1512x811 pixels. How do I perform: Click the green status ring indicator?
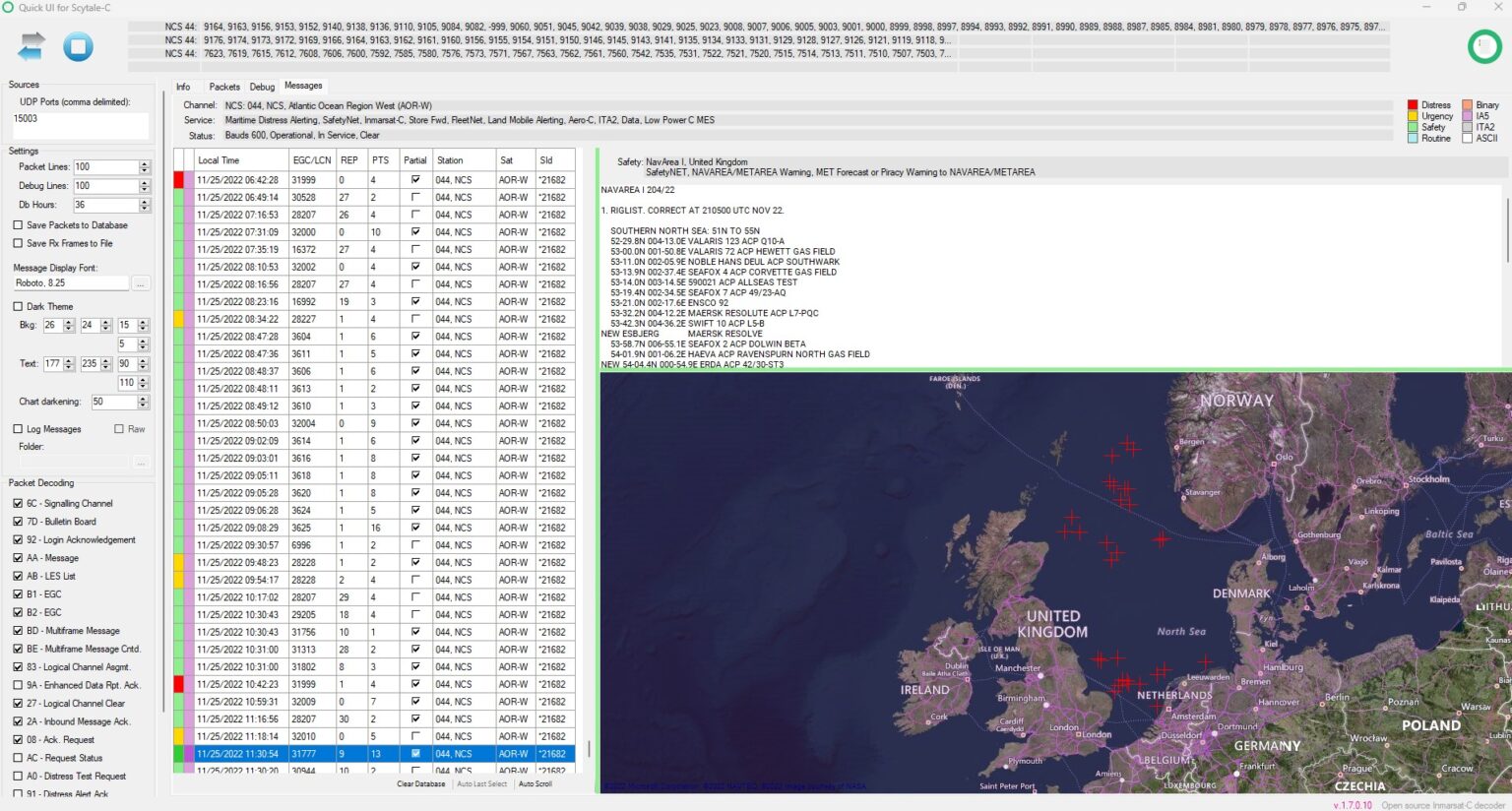point(1484,45)
